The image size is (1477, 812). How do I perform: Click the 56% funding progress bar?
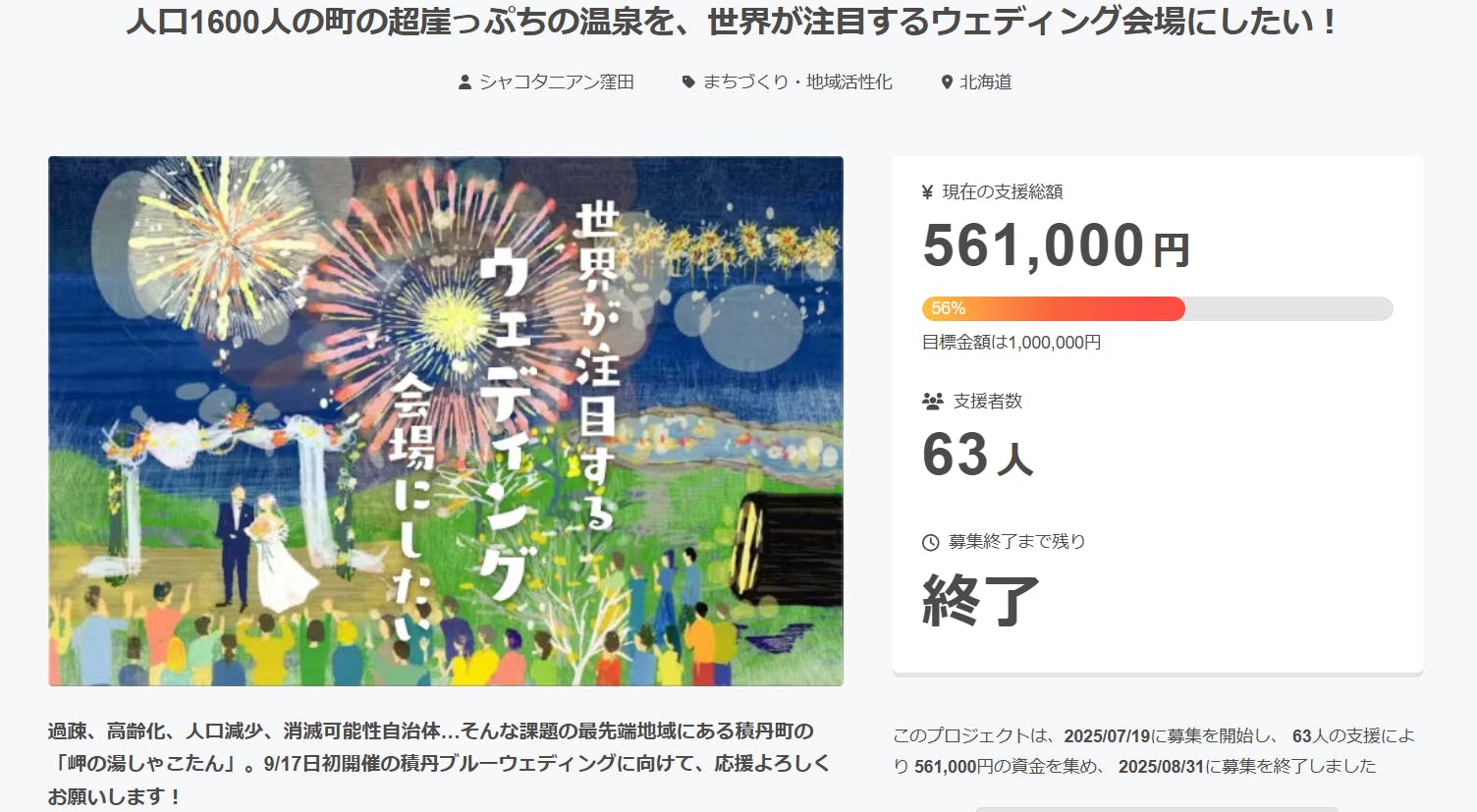click(x=1157, y=308)
